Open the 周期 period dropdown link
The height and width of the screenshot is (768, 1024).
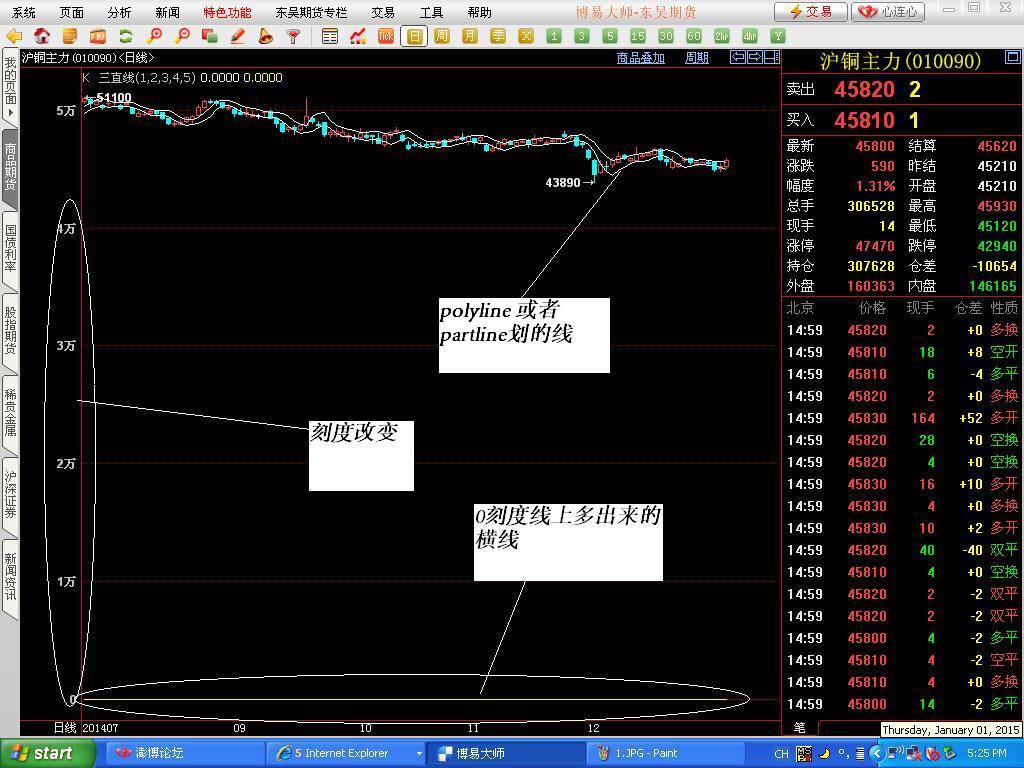click(696, 58)
